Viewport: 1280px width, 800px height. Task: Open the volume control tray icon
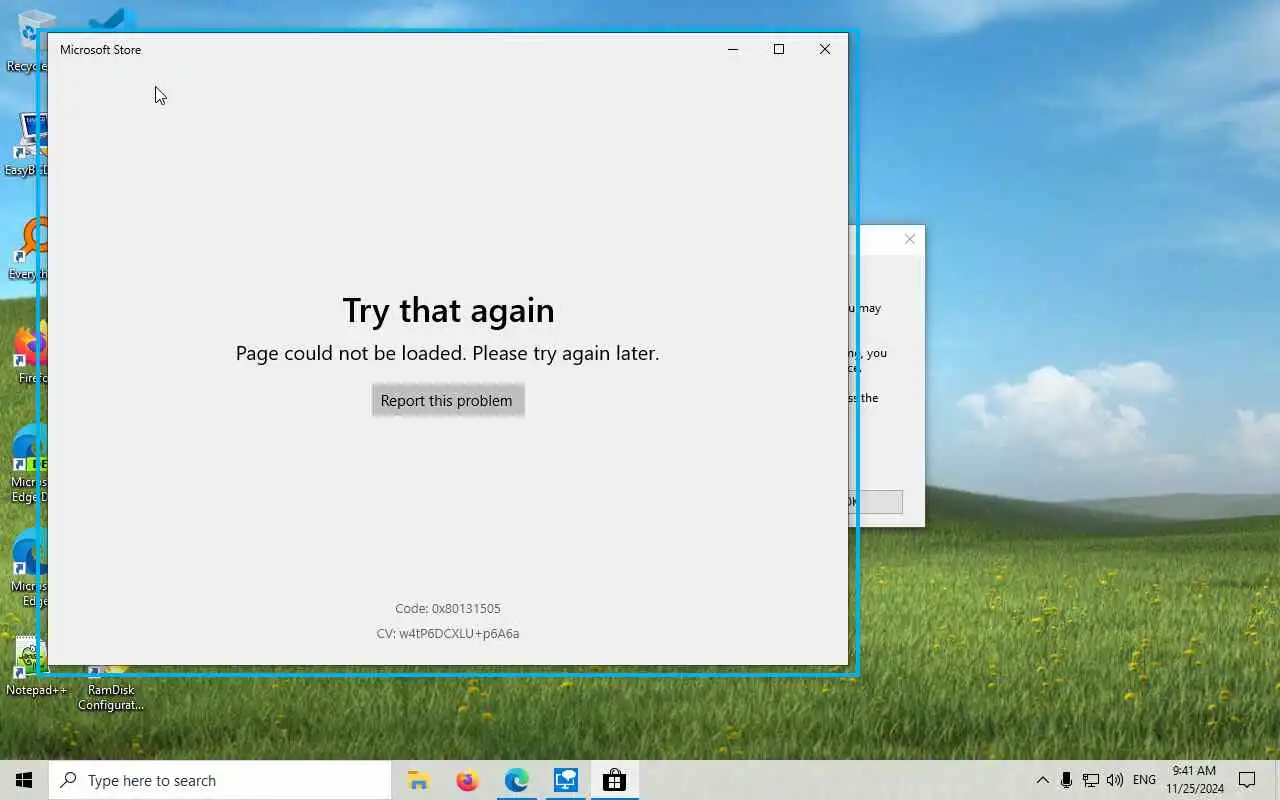[x=1115, y=780]
